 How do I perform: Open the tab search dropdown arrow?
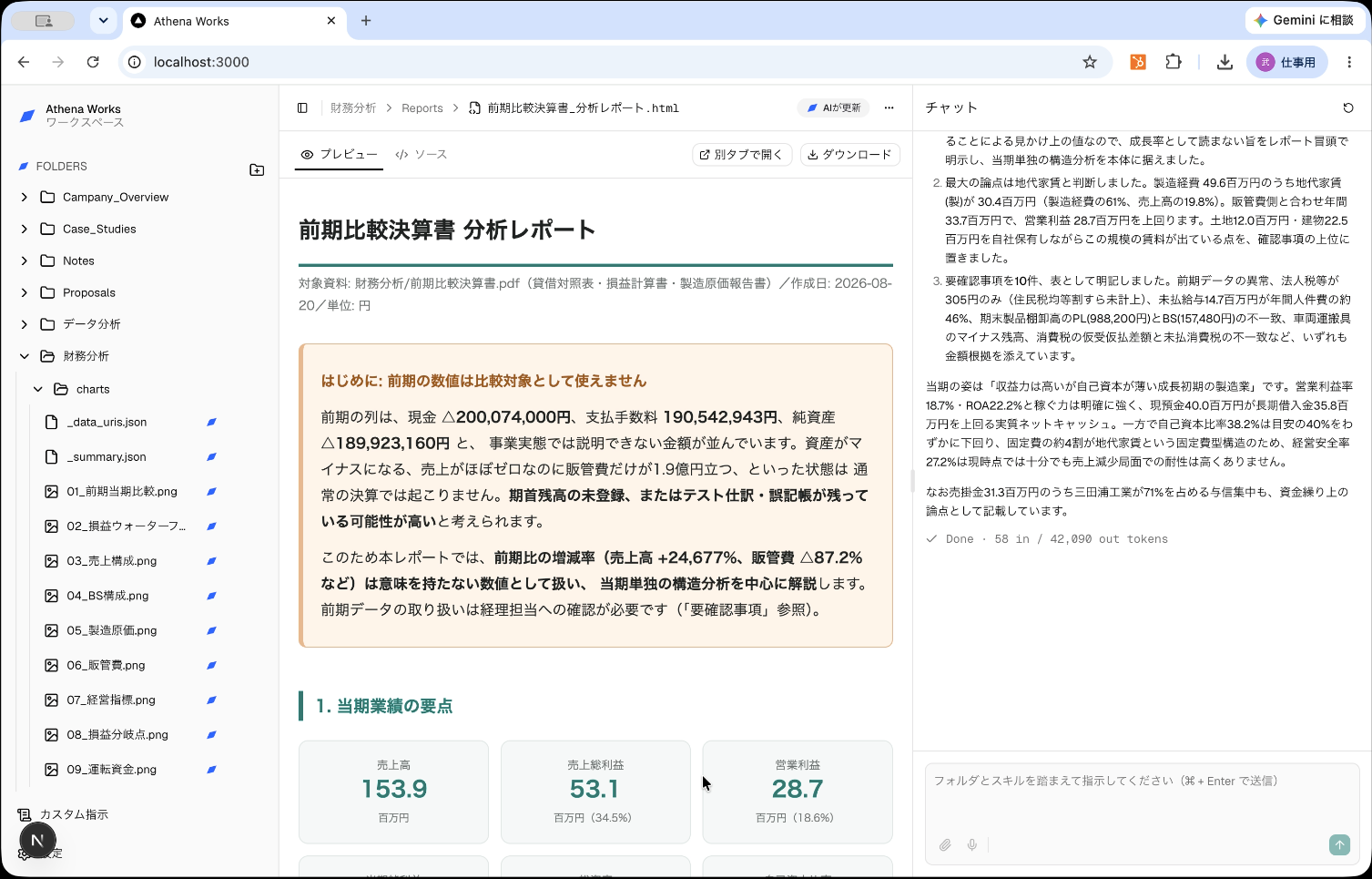pos(104,20)
